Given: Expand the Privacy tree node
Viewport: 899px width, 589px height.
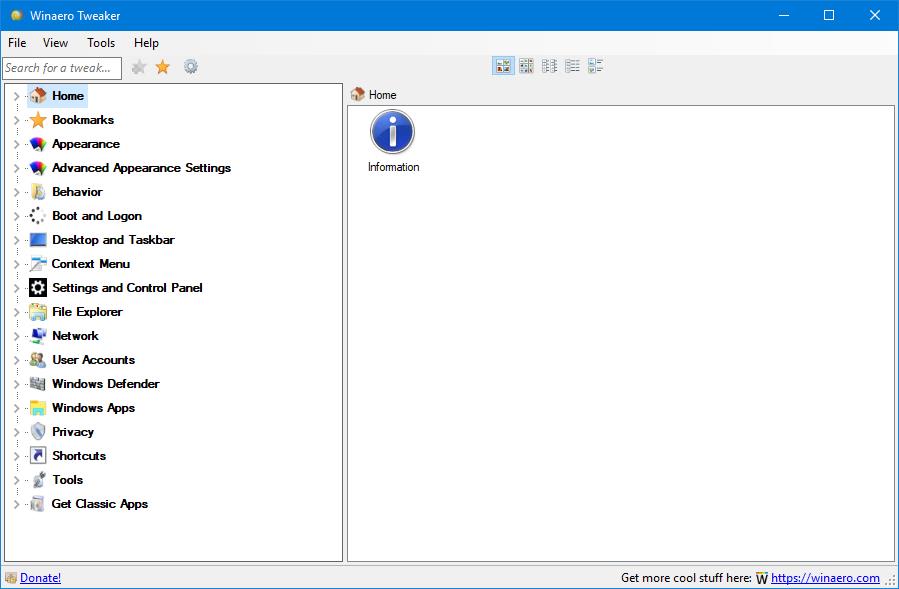Looking at the screenshot, I should (17, 432).
